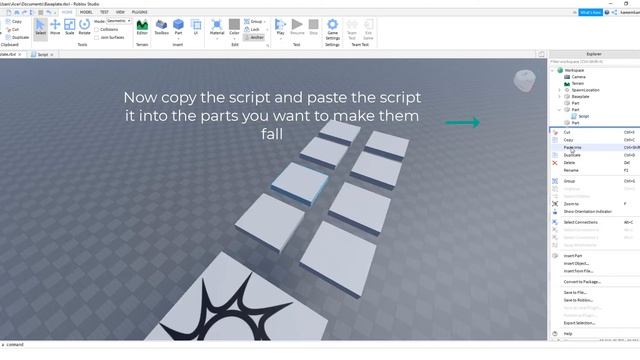Viewport: 640px width, 360px height.
Task: Click Copy in the Clipboard section
Action: pos(14,21)
